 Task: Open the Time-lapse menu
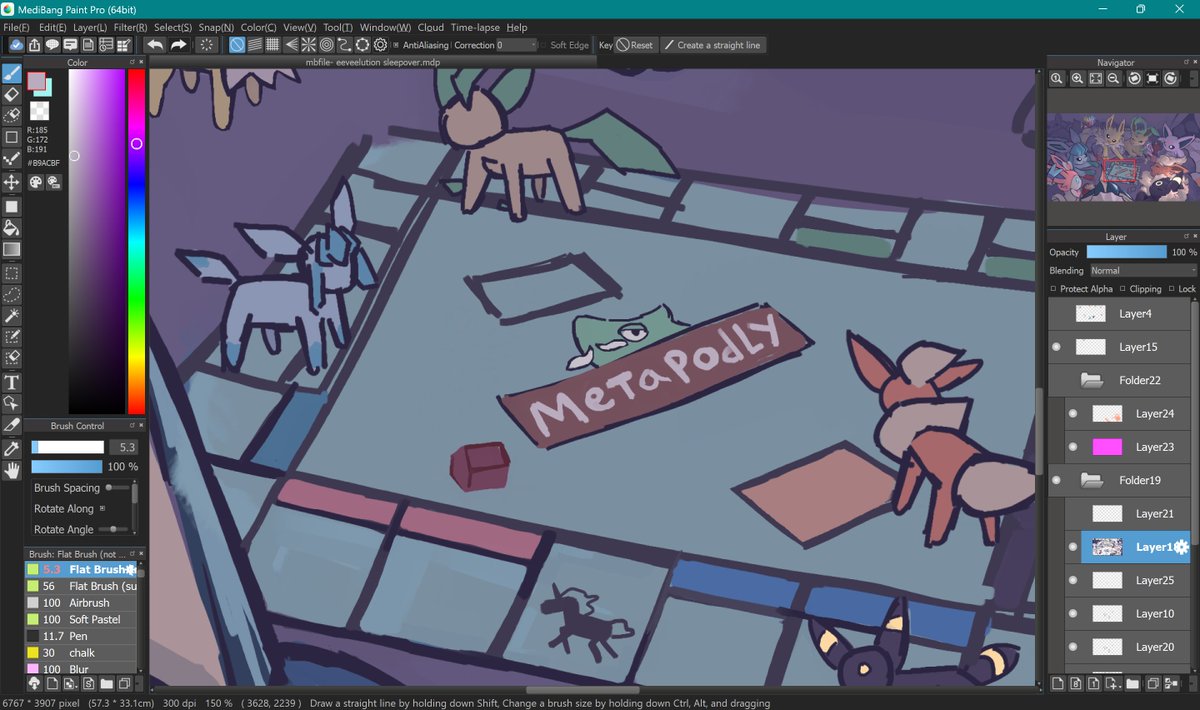(475, 27)
